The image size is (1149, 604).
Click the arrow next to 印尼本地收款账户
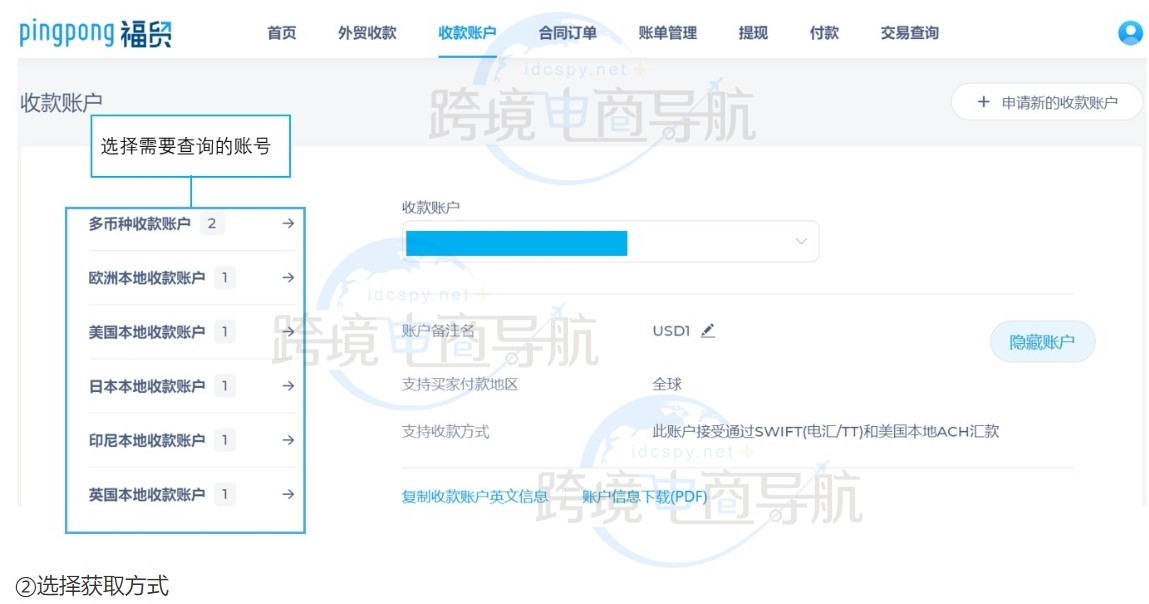[x=288, y=440]
